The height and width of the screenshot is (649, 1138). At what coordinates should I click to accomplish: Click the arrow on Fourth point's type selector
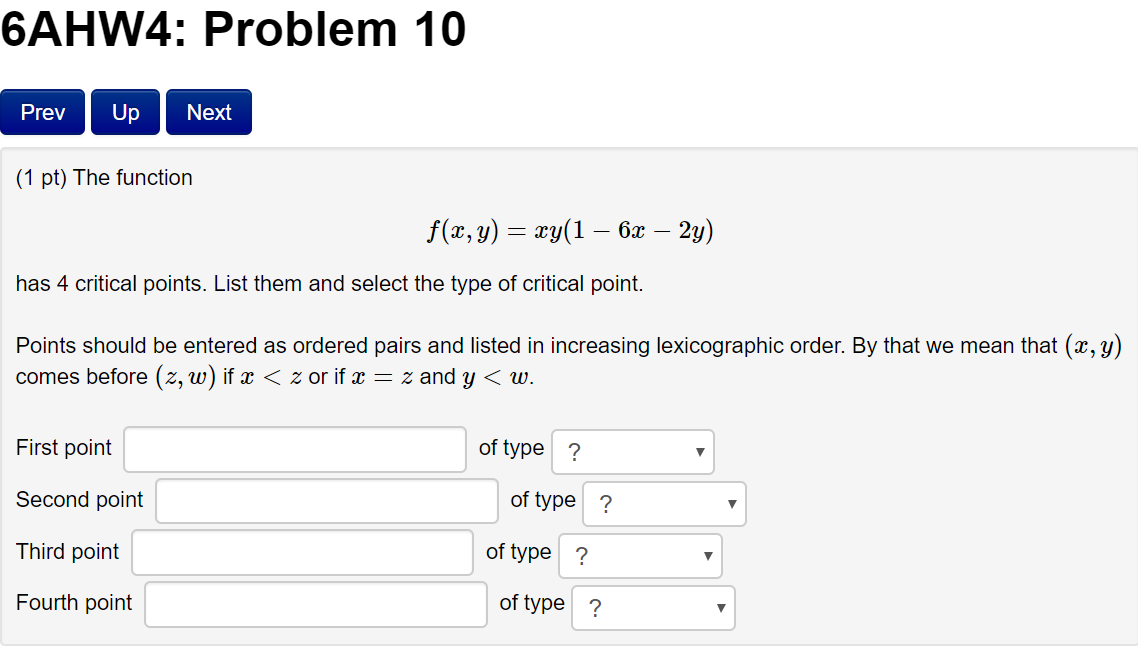[x=722, y=607]
